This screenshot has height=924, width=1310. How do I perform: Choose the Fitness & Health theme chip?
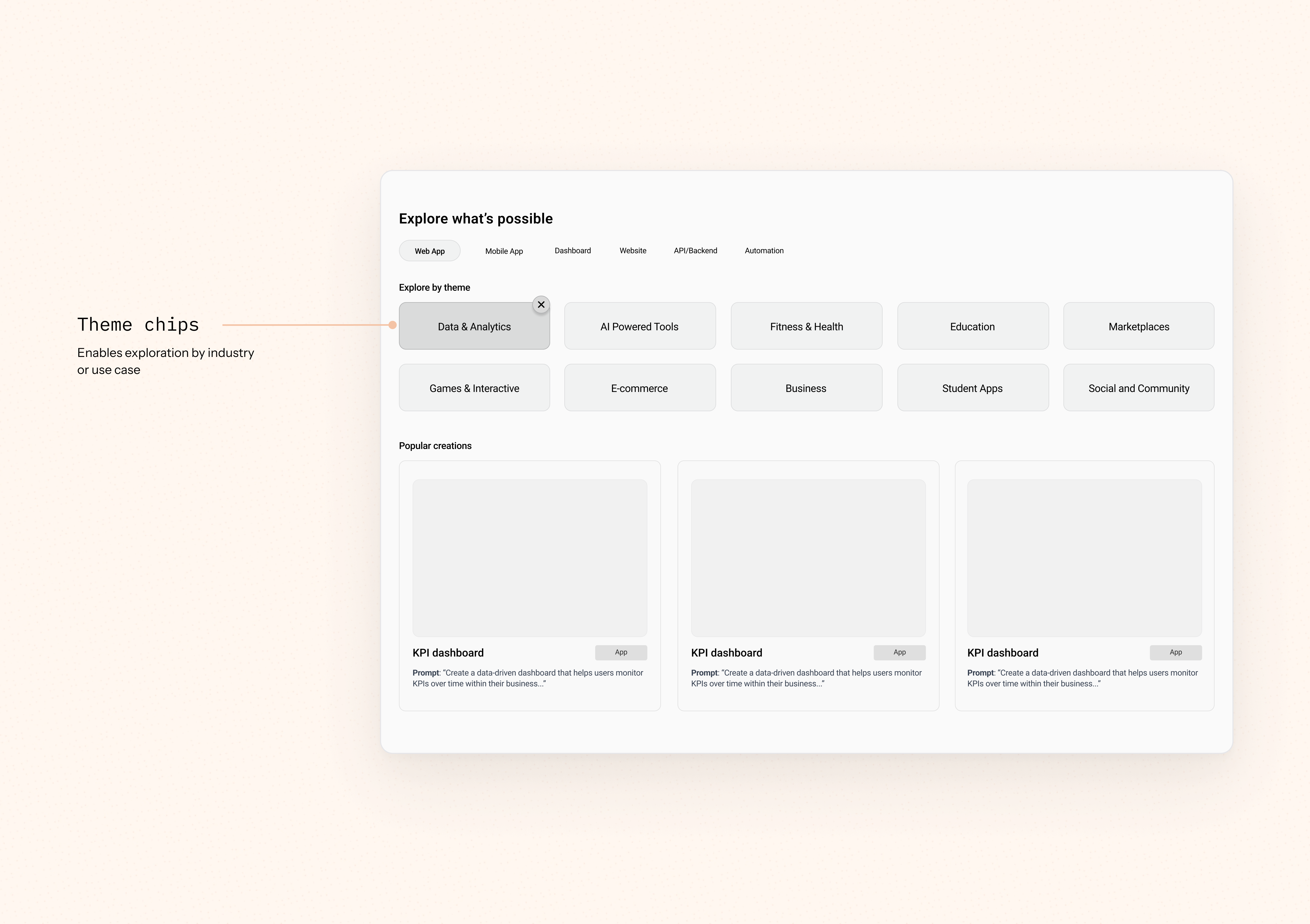coord(806,327)
